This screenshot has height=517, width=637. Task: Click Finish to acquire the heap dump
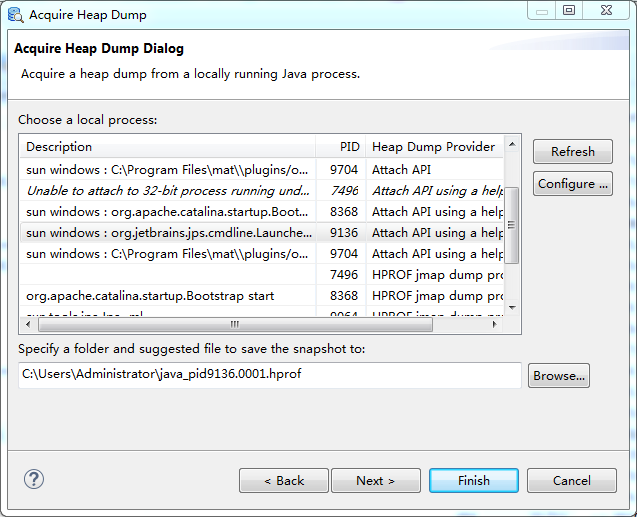[x=474, y=480]
